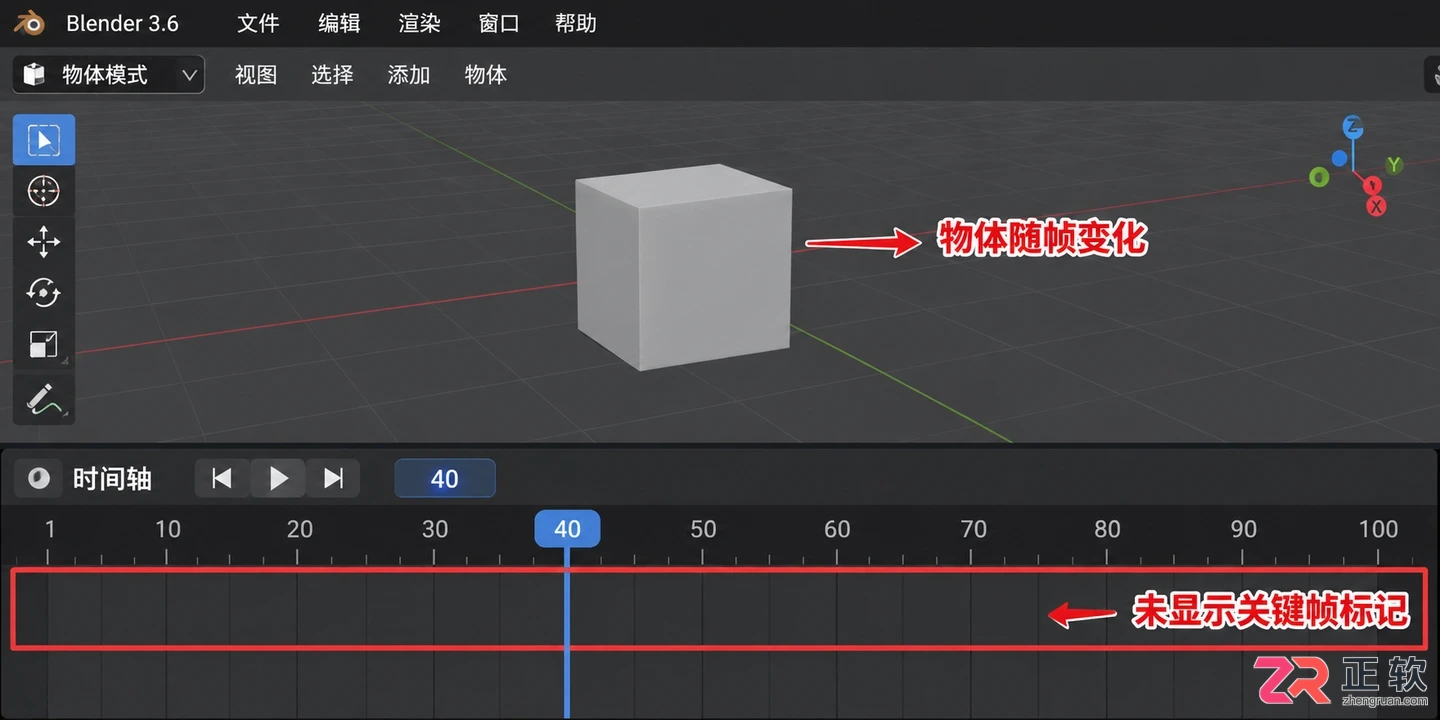Click frame 90 on the timeline ruler
1440x720 pixels.
pyautogui.click(x=1243, y=529)
